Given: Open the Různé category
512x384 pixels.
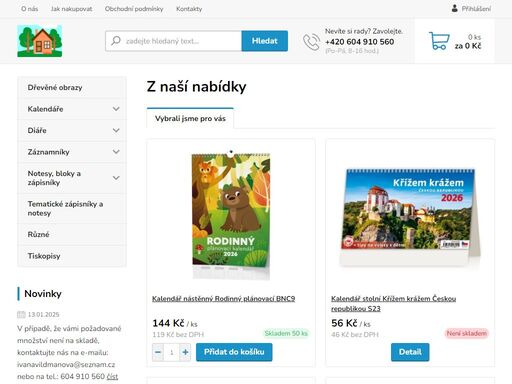Looking at the screenshot, I should (72, 234).
